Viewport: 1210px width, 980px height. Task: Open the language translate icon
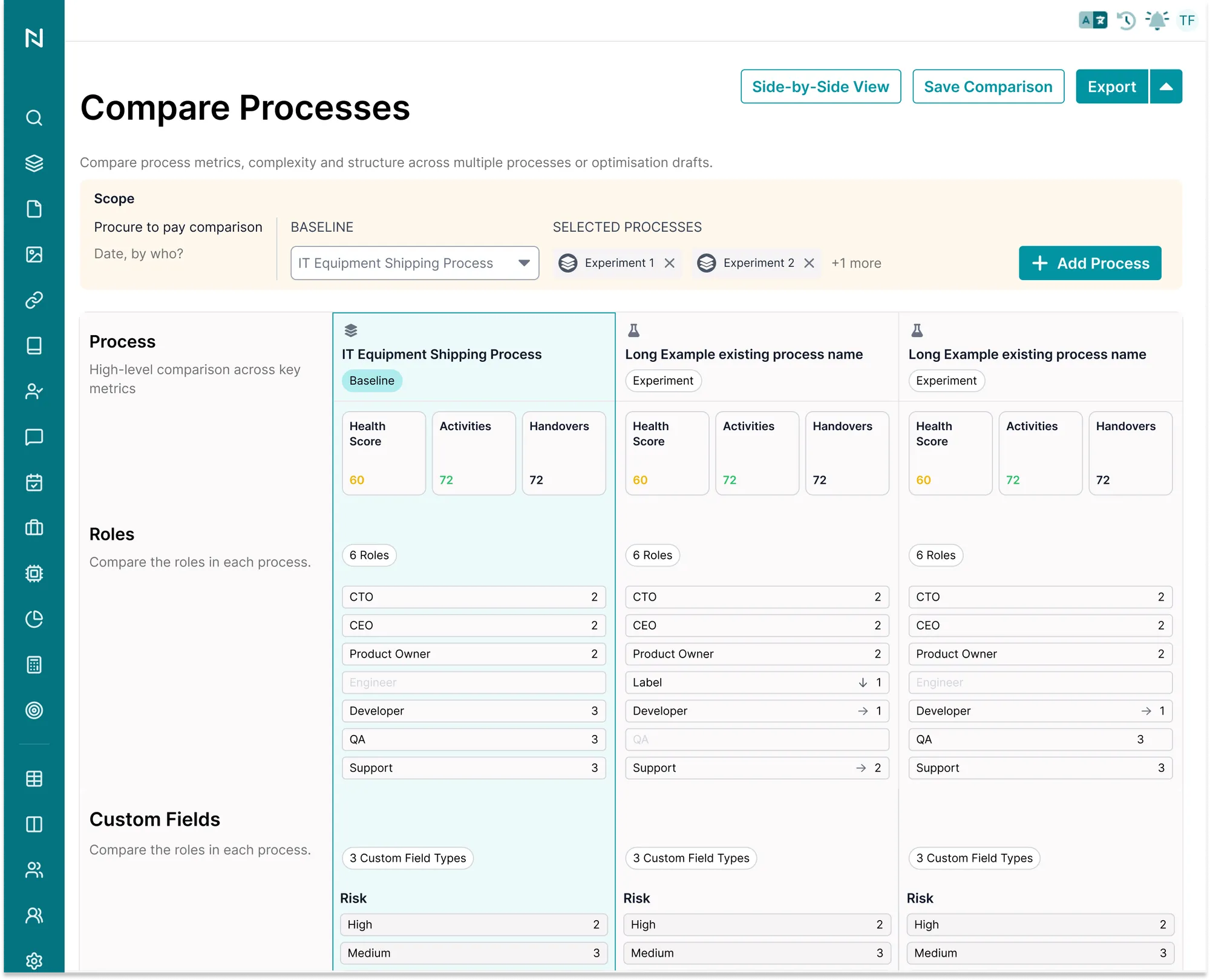[x=1093, y=20]
